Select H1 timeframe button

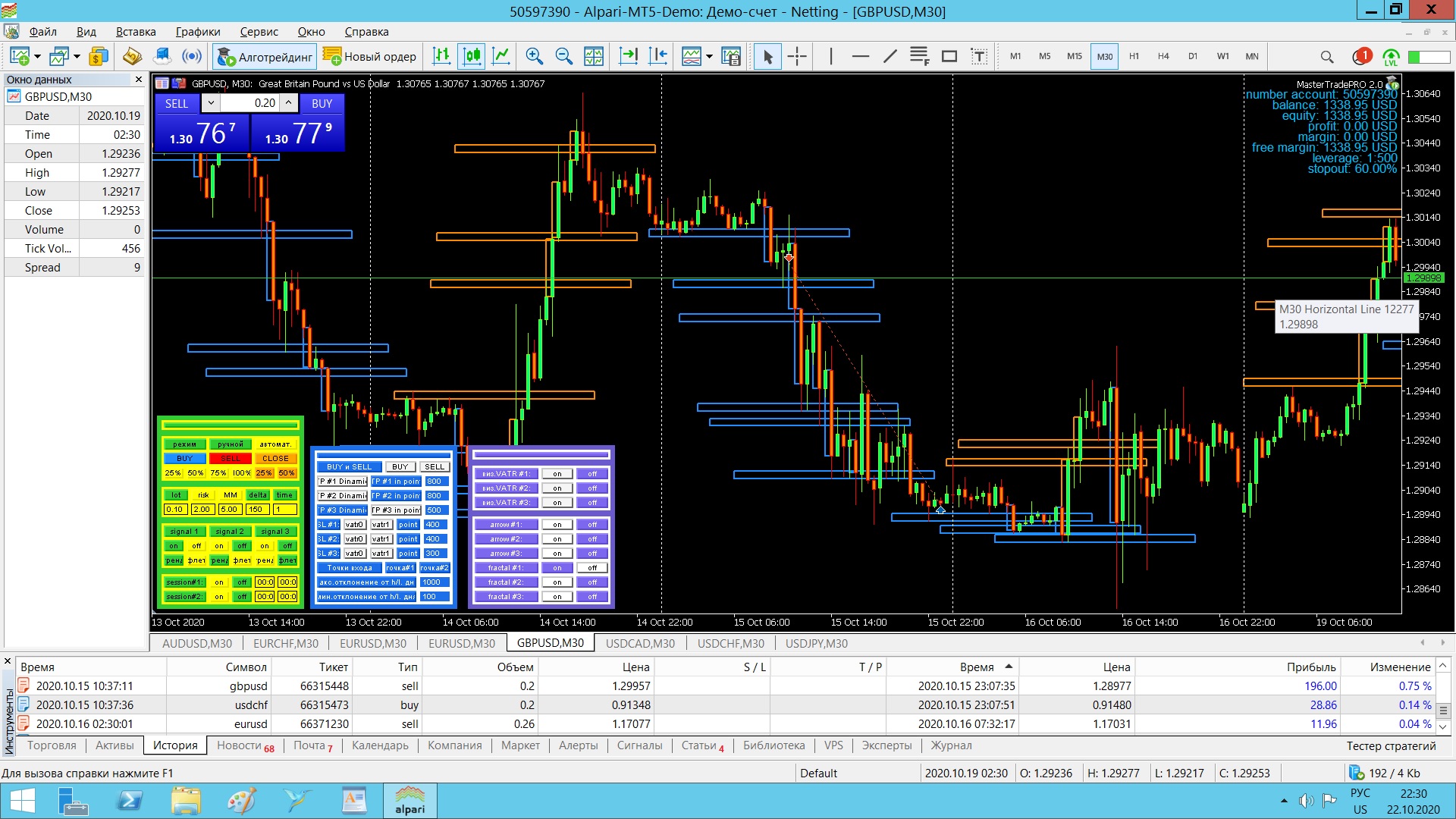coord(1134,56)
